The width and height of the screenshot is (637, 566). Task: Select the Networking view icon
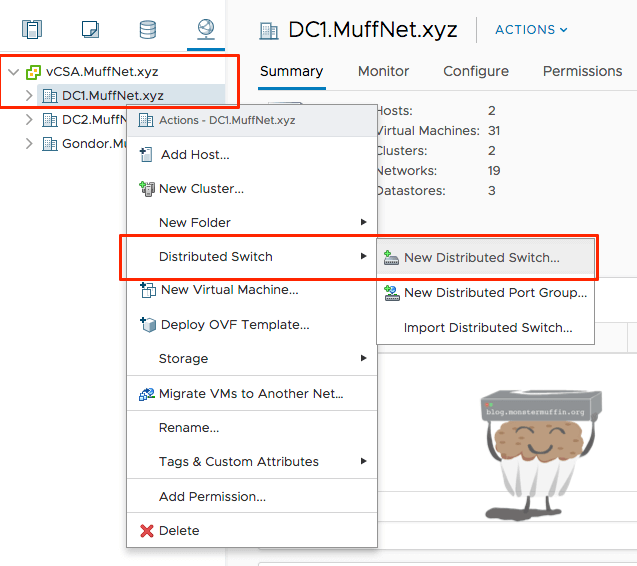(204, 29)
